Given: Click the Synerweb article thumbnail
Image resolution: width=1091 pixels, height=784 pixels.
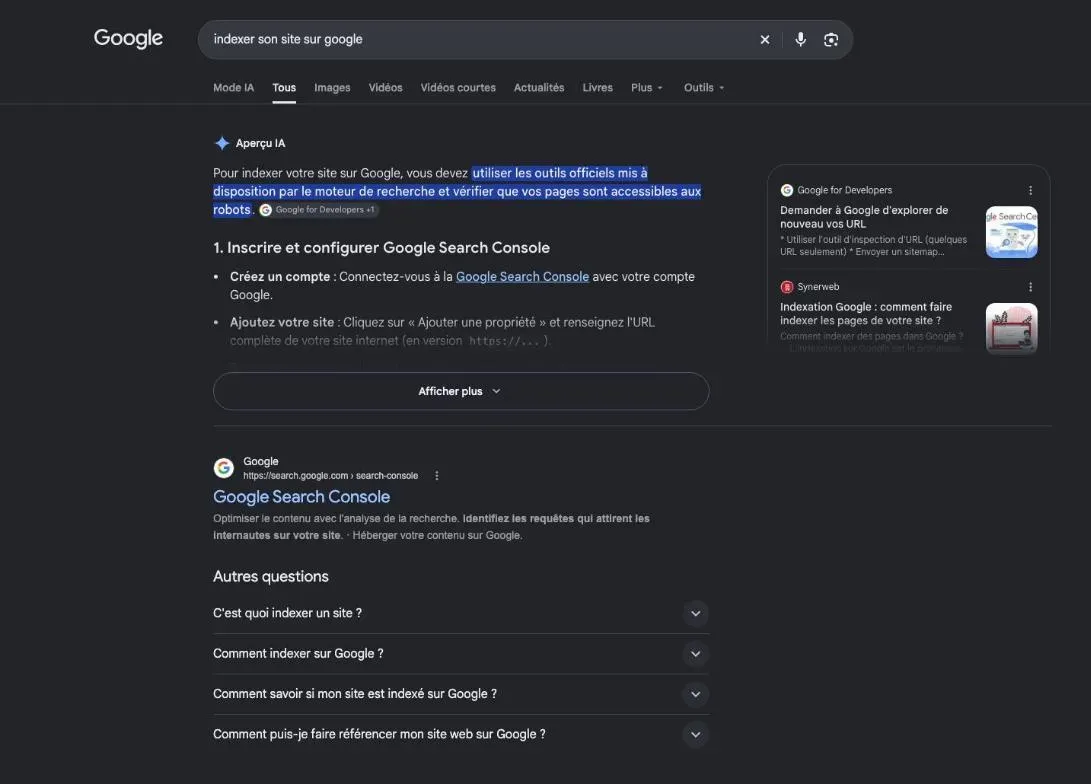Looking at the screenshot, I should click(x=1011, y=328).
